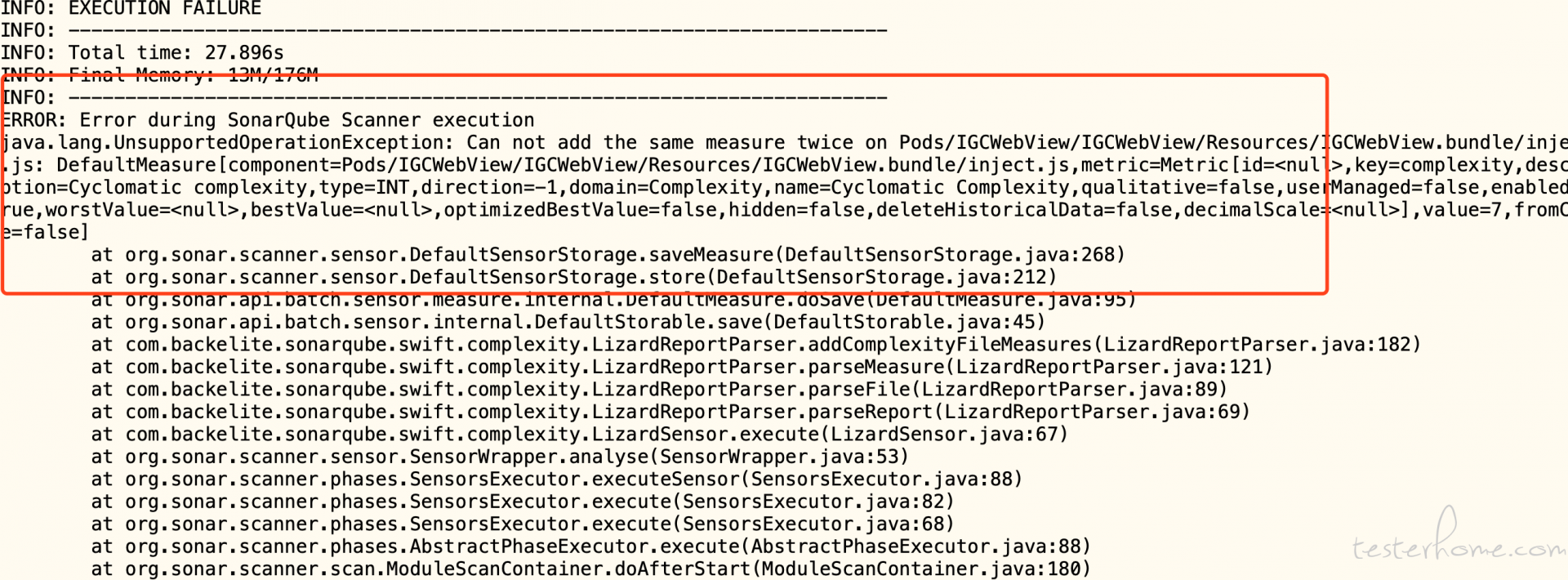Click the ModuleScanContainer.doAfterStart stack frame
The width and height of the screenshot is (1568, 580).
[590, 569]
